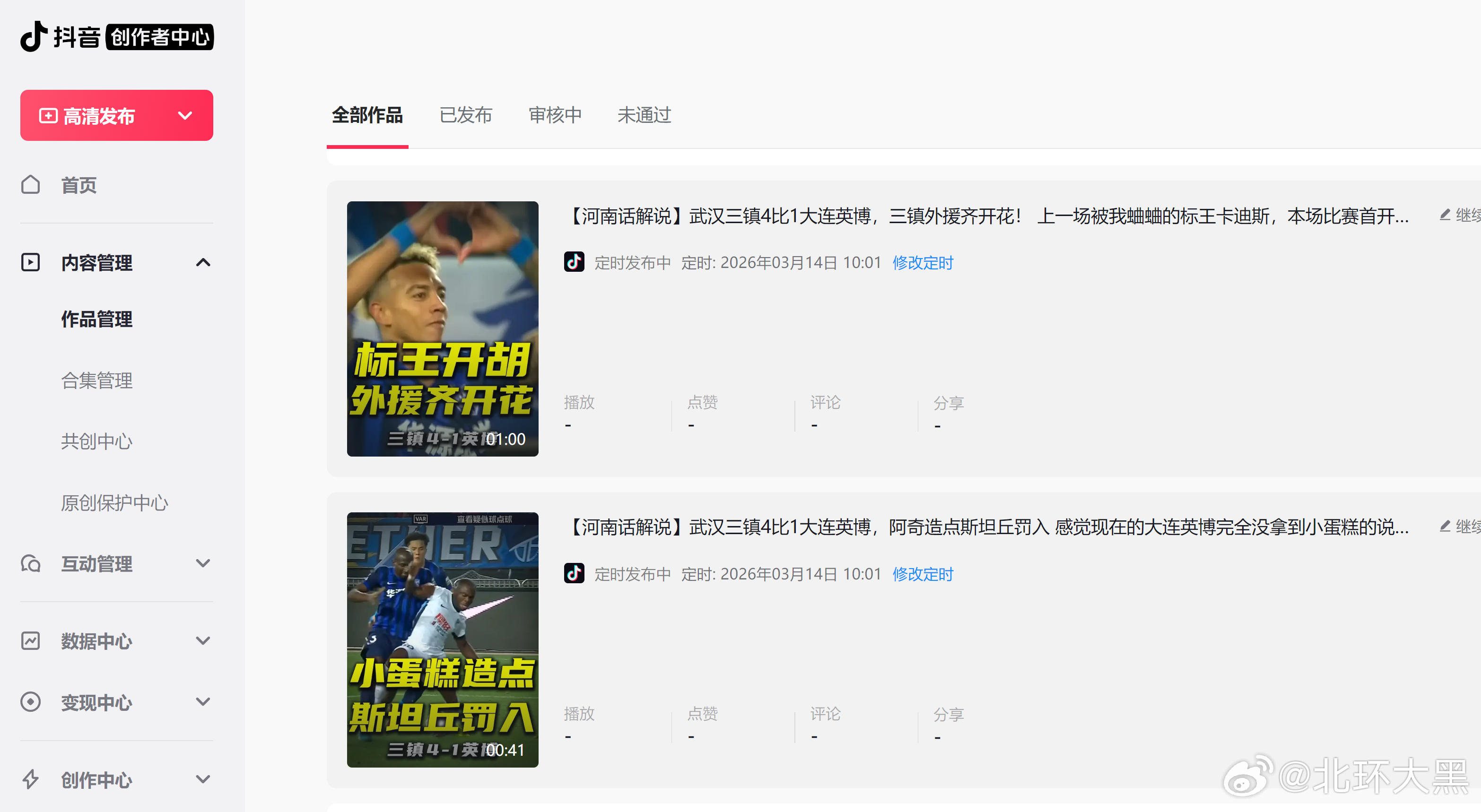Expand the 变现中心 menu chevron

tap(203, 702)
